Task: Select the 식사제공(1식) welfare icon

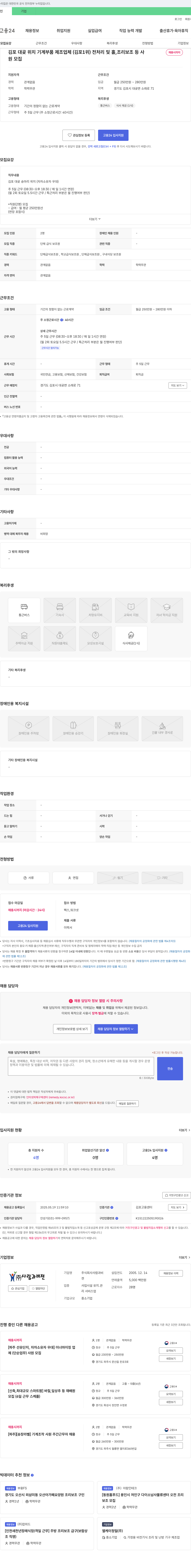Action: click(x=131, y=638)
